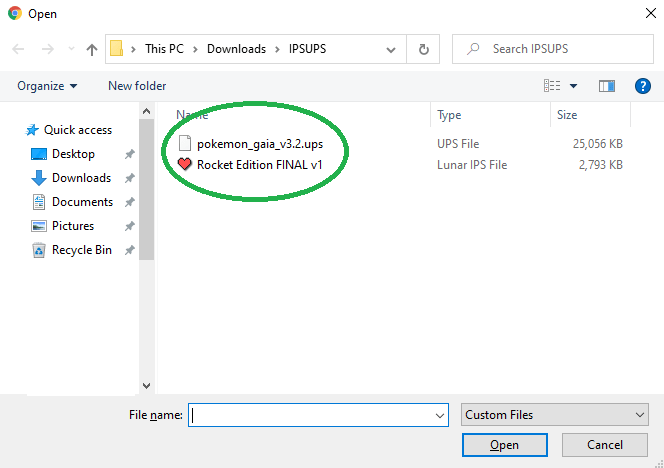Open the Custom Files type dropdown

pos(555,415)
